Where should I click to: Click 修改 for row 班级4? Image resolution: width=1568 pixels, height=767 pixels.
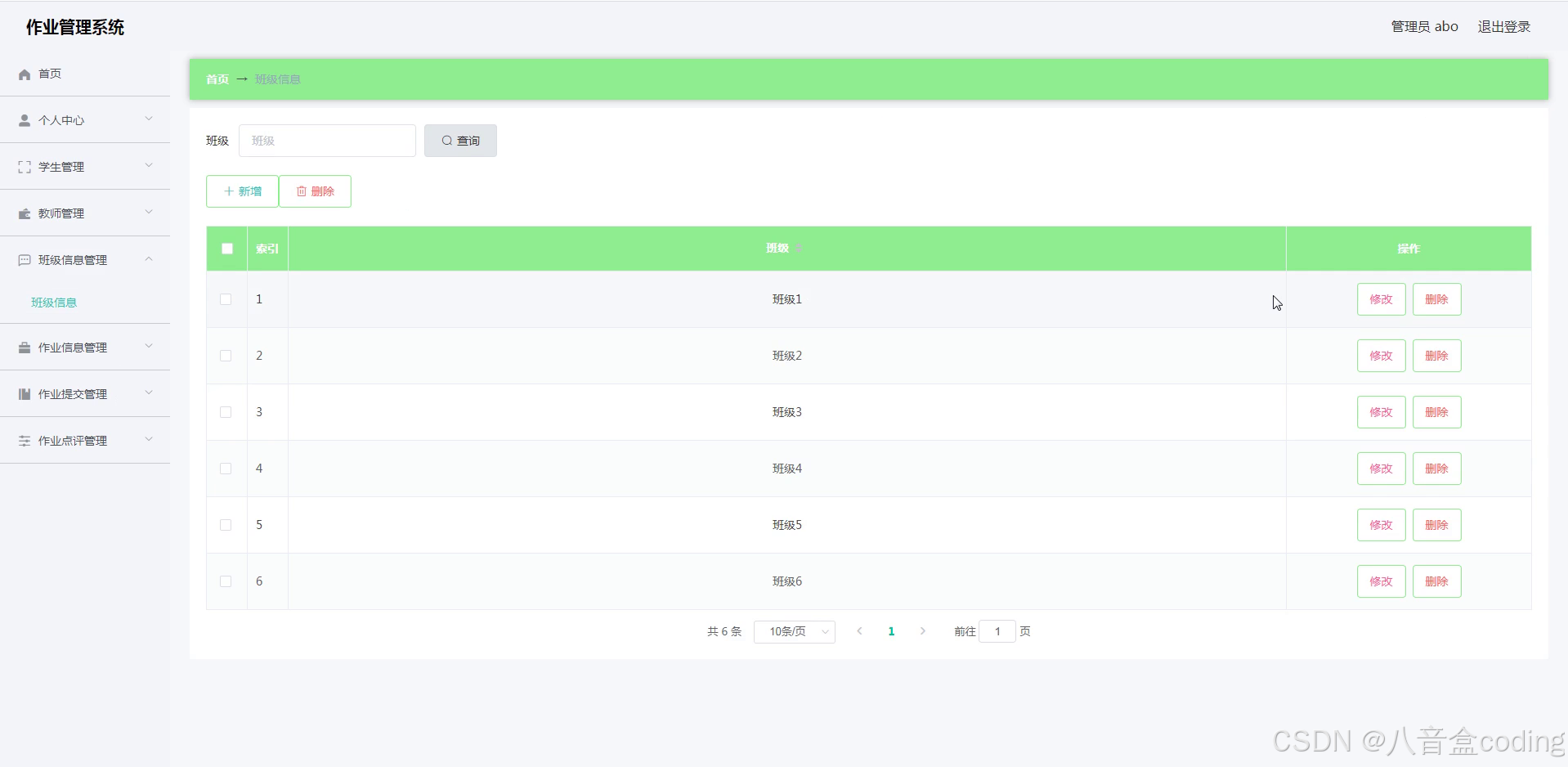click(x=1381, y=469)
